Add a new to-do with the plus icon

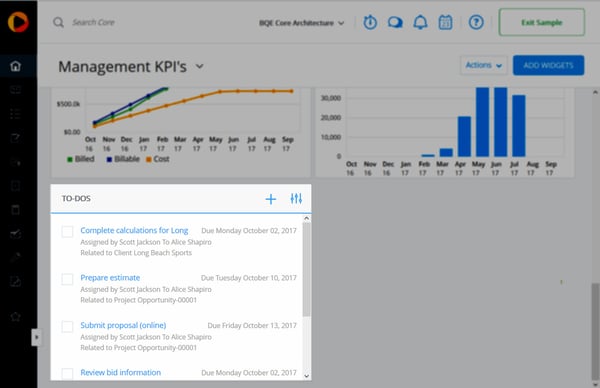[x=271, y=199]
